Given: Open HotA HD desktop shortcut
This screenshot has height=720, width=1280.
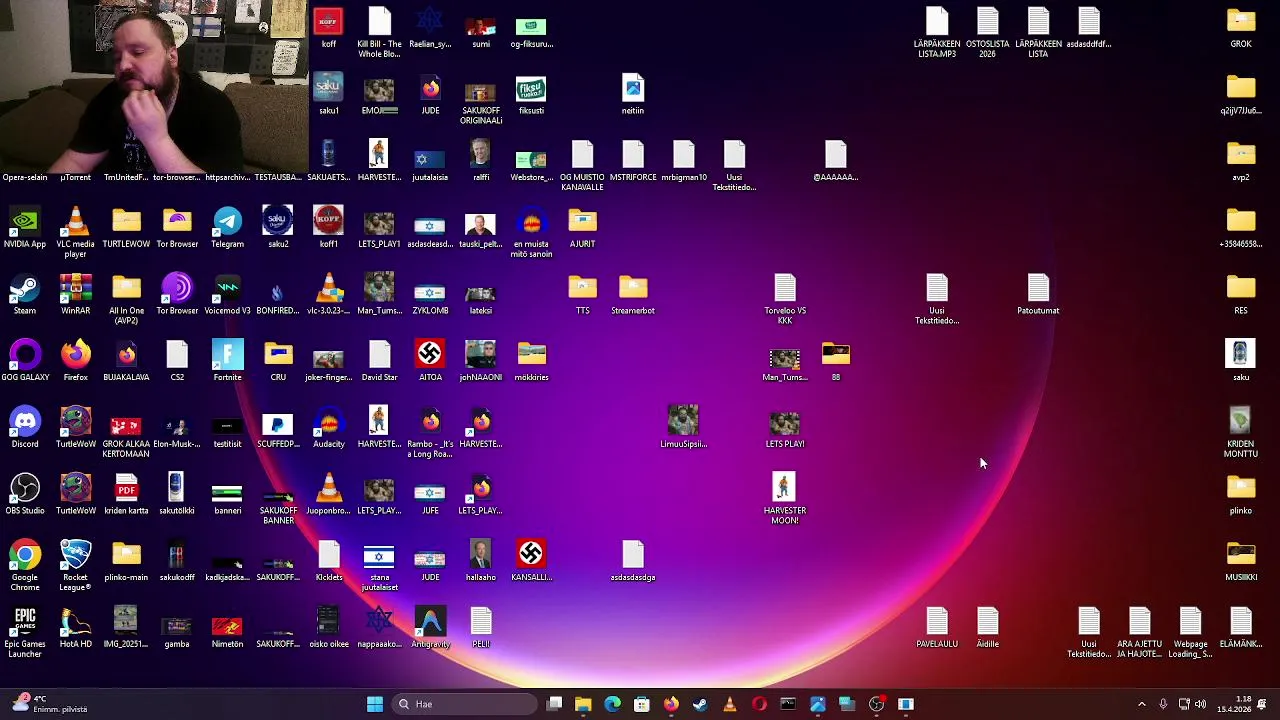Looking at the screenshot, I should click(75, 628).
